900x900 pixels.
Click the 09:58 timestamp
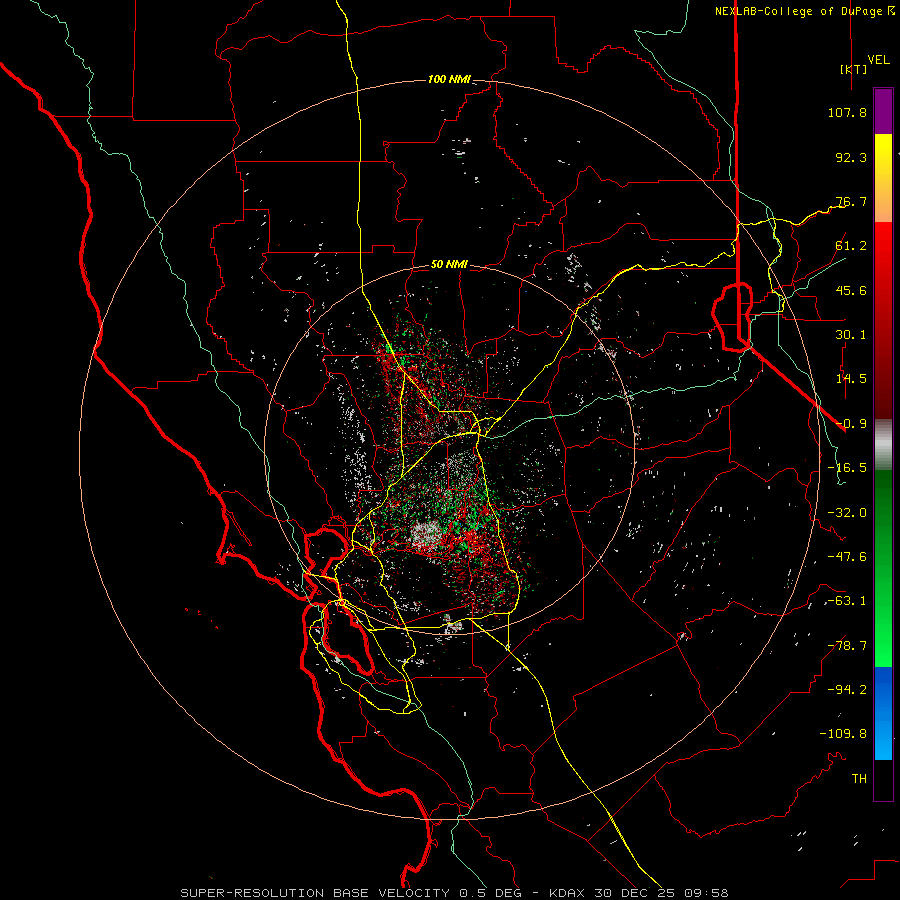point(709,893)
